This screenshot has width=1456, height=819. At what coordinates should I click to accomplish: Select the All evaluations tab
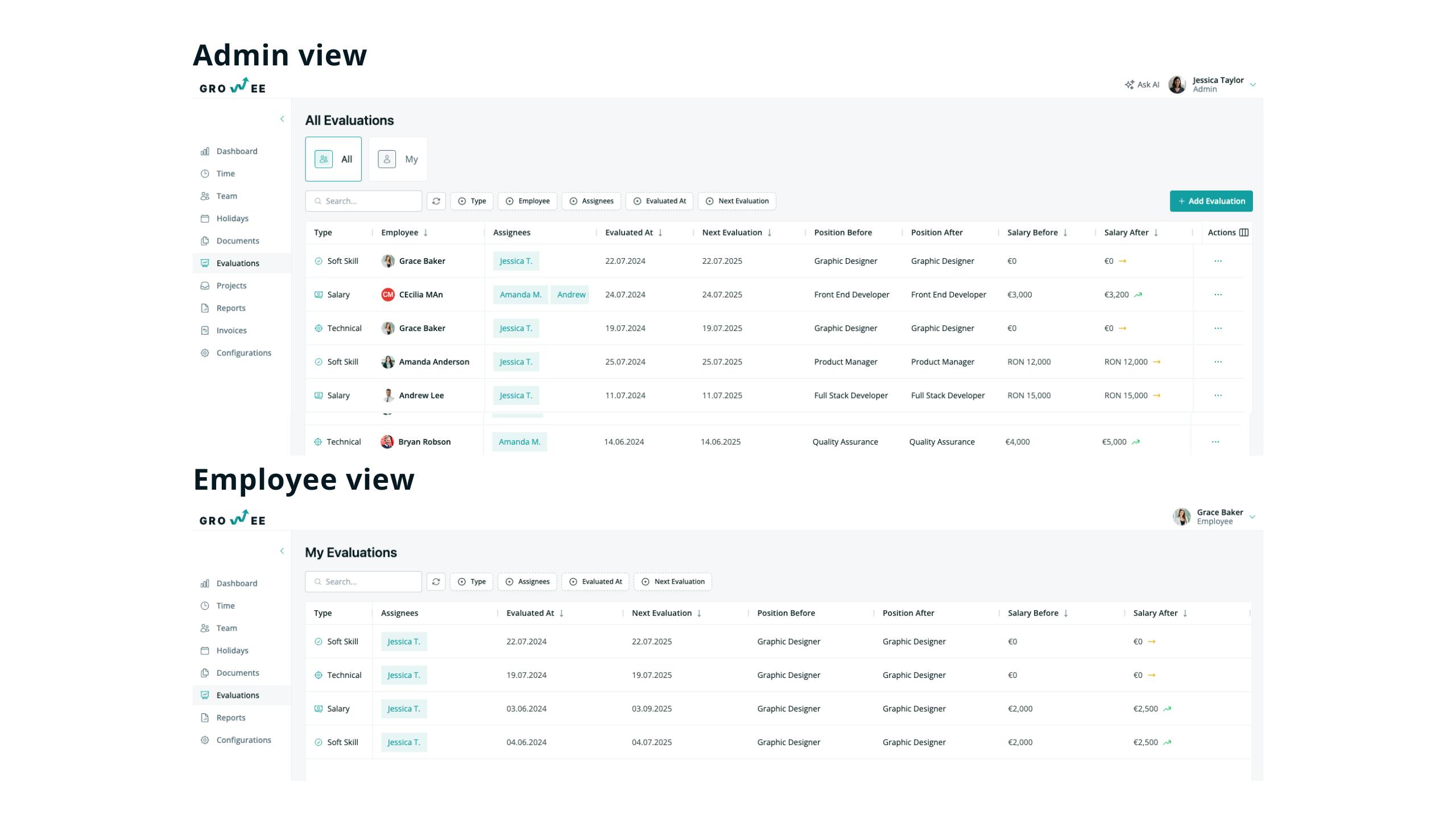point(333,159)
